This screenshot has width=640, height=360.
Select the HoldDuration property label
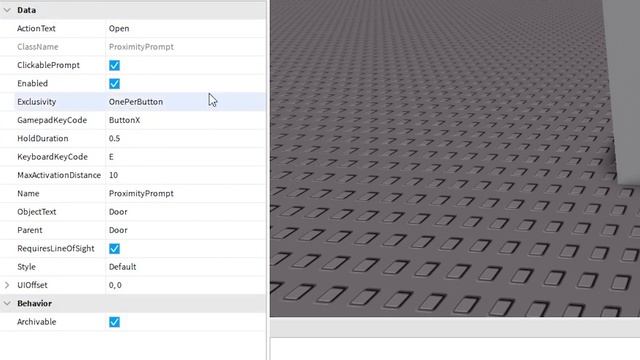coord(42,138)
